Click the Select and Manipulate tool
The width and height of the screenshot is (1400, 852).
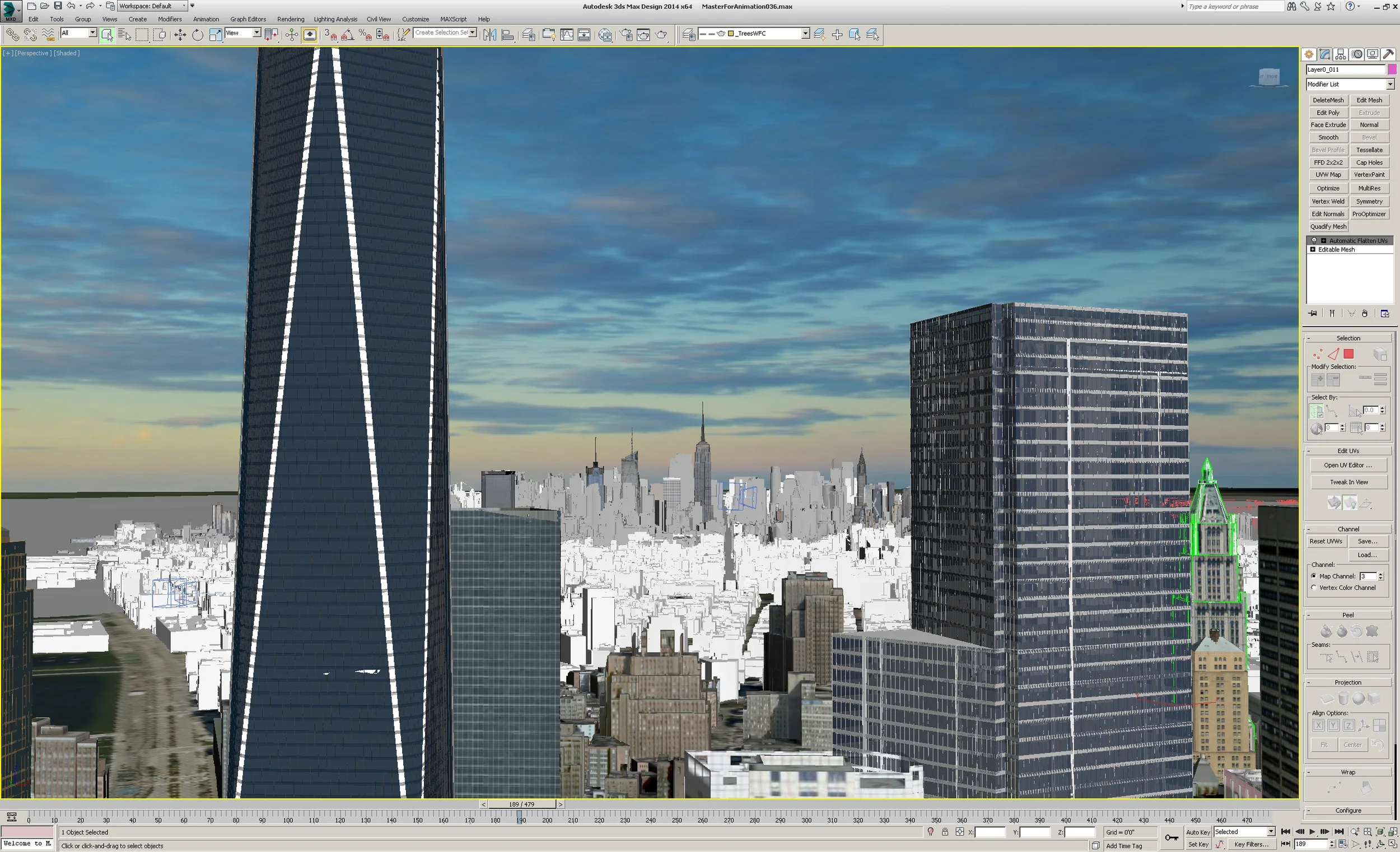click(291, 35)
